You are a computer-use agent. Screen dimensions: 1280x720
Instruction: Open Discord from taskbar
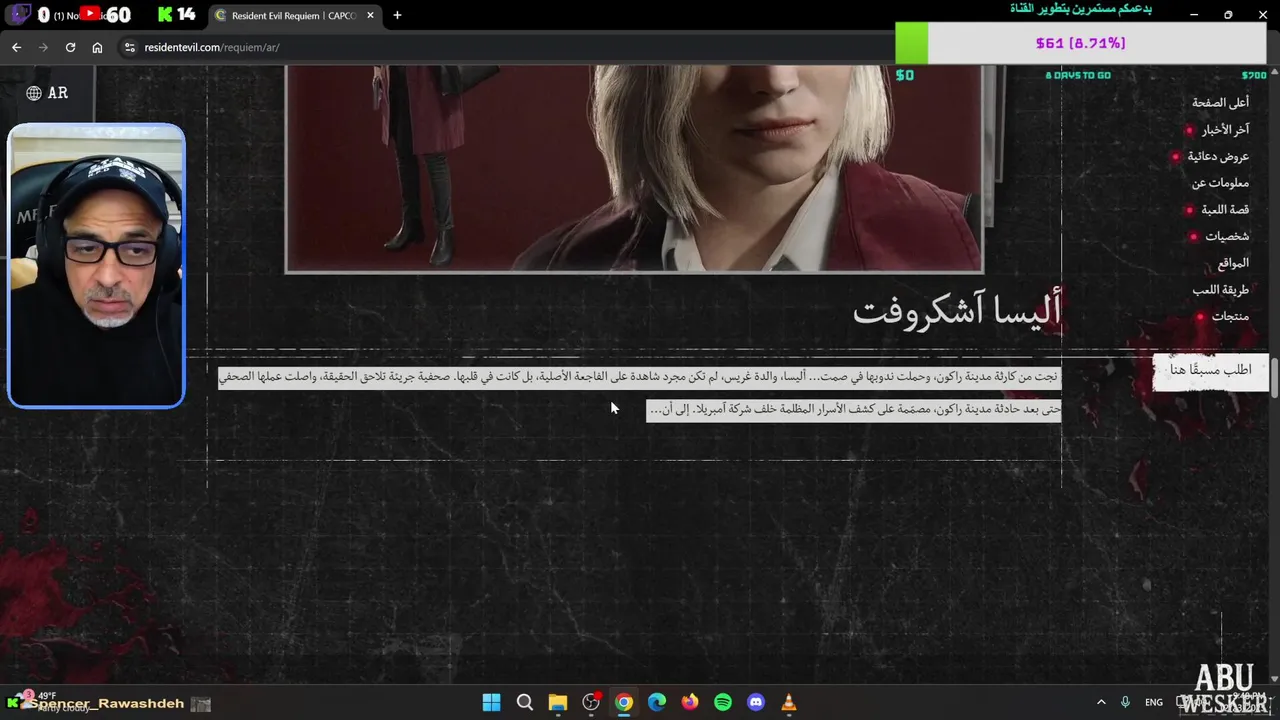click(x=756, y=702)
